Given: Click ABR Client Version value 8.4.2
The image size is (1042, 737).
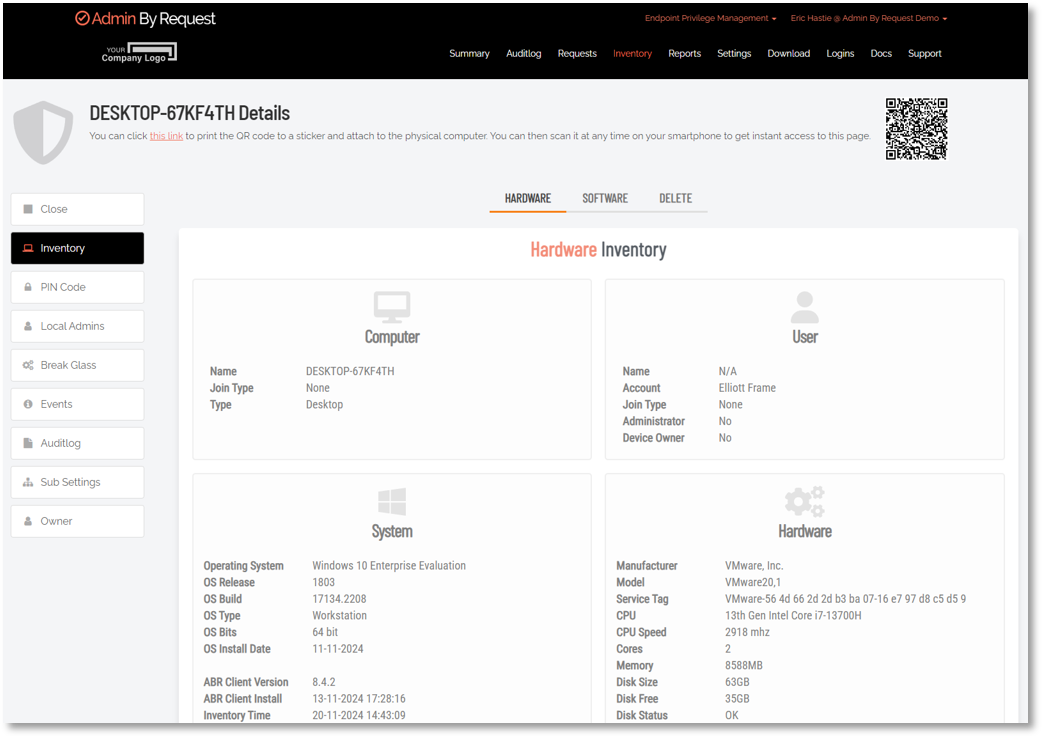Looking at the screenshot, I should click(324, 683).
